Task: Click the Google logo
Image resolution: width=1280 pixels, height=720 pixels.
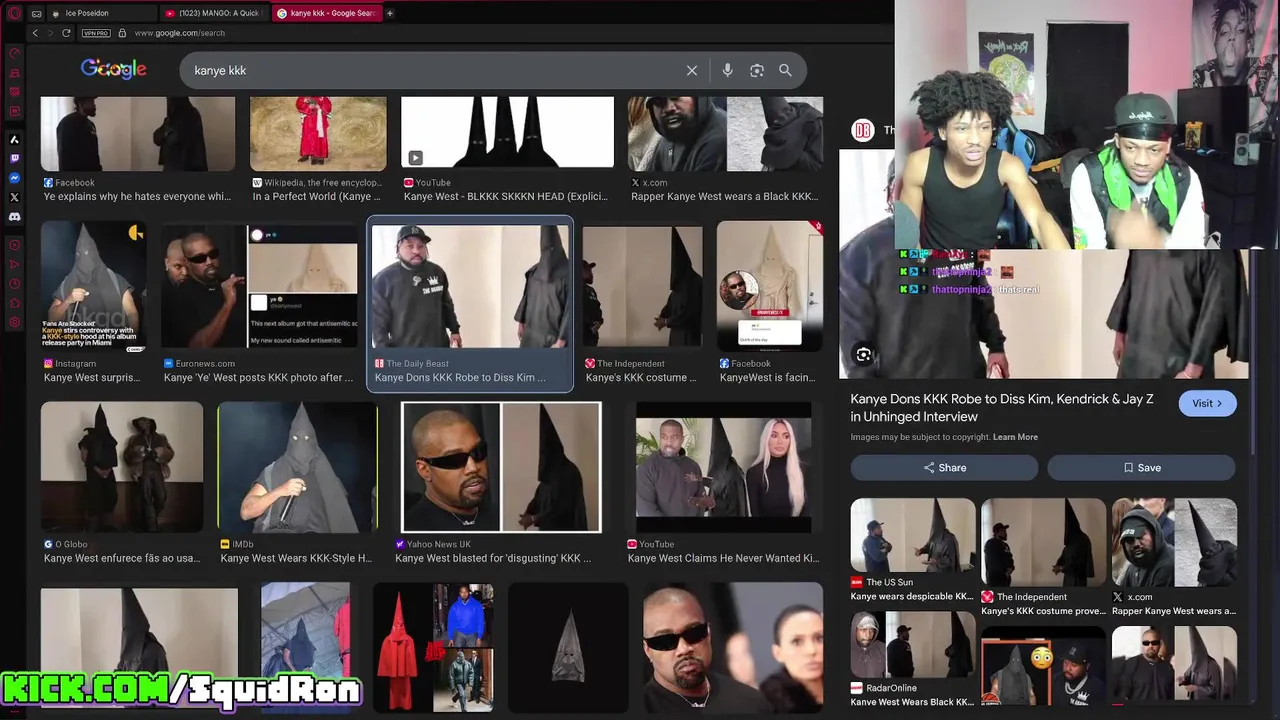Action: pos(114,69)
